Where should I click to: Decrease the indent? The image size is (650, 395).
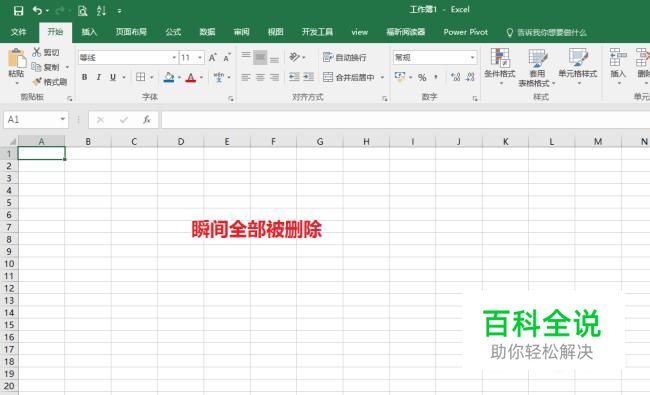[x=294, y=77]
